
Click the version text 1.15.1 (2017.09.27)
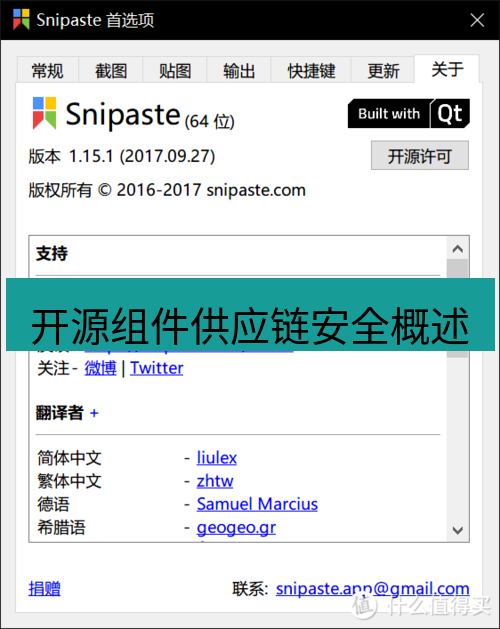pyautogui.click(x=142, y=156)
